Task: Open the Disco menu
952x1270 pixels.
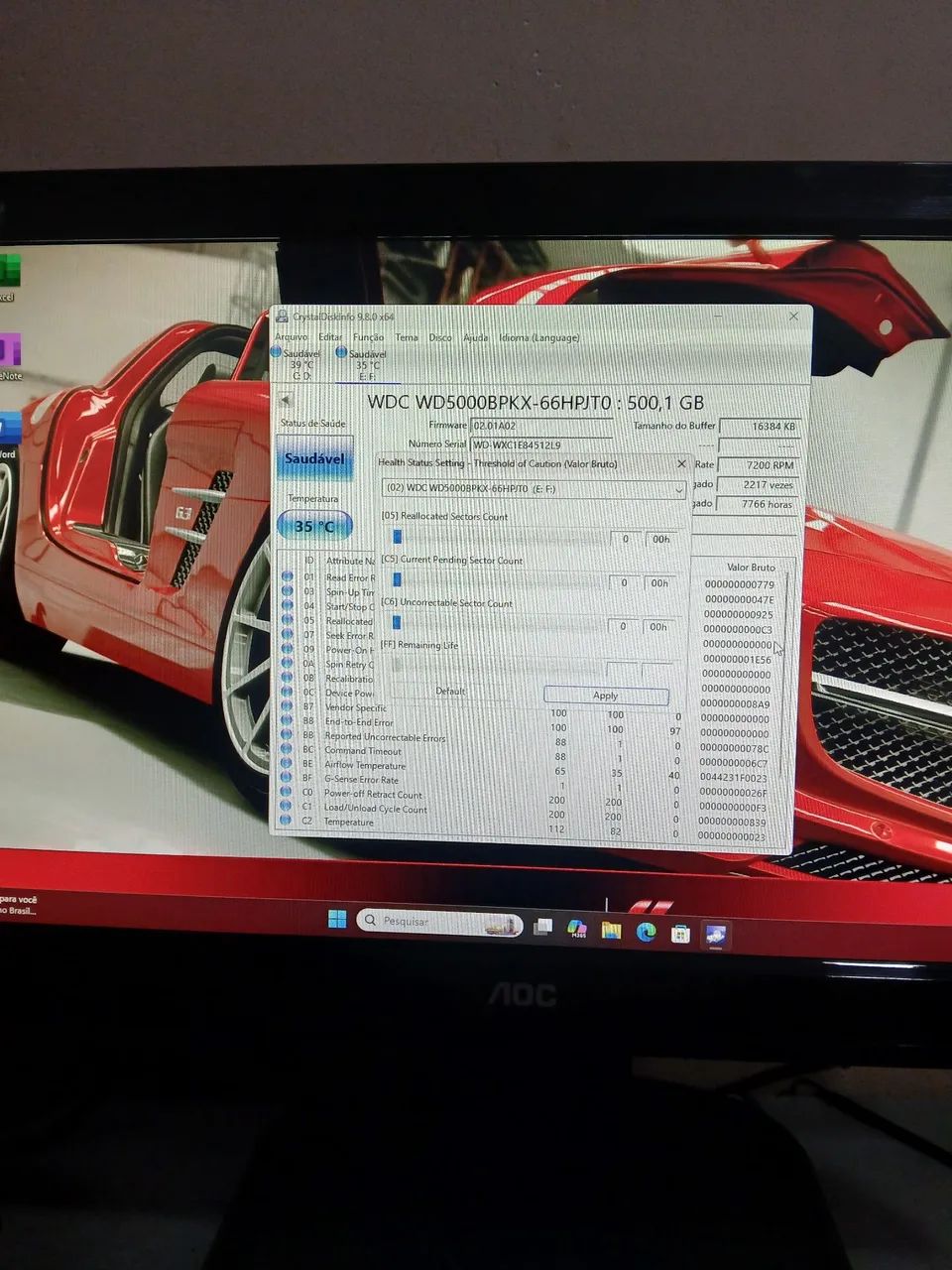Action: (440, 337)
